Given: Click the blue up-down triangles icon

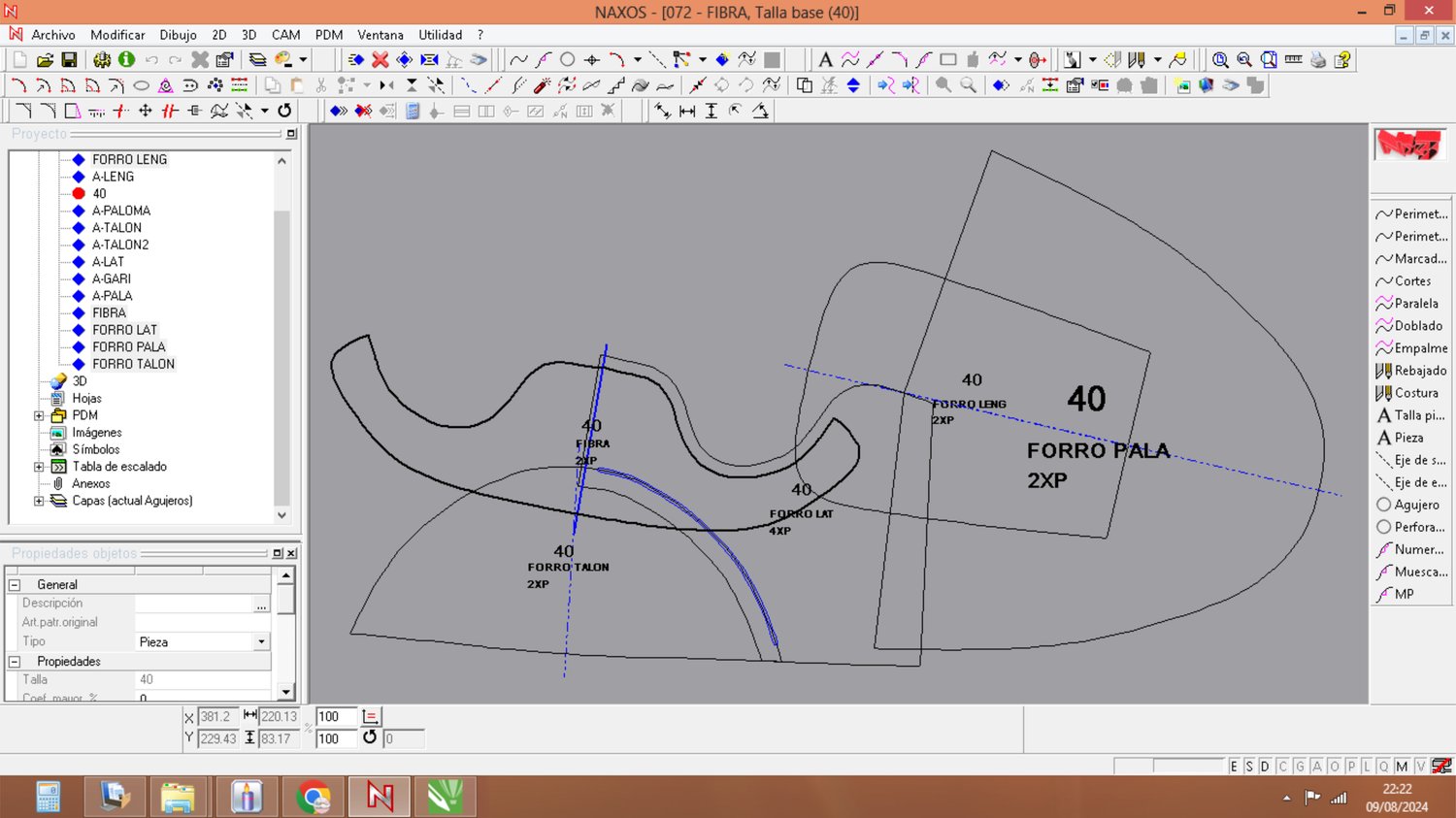Looking at the screenshot, I should (x=853, y=85).
